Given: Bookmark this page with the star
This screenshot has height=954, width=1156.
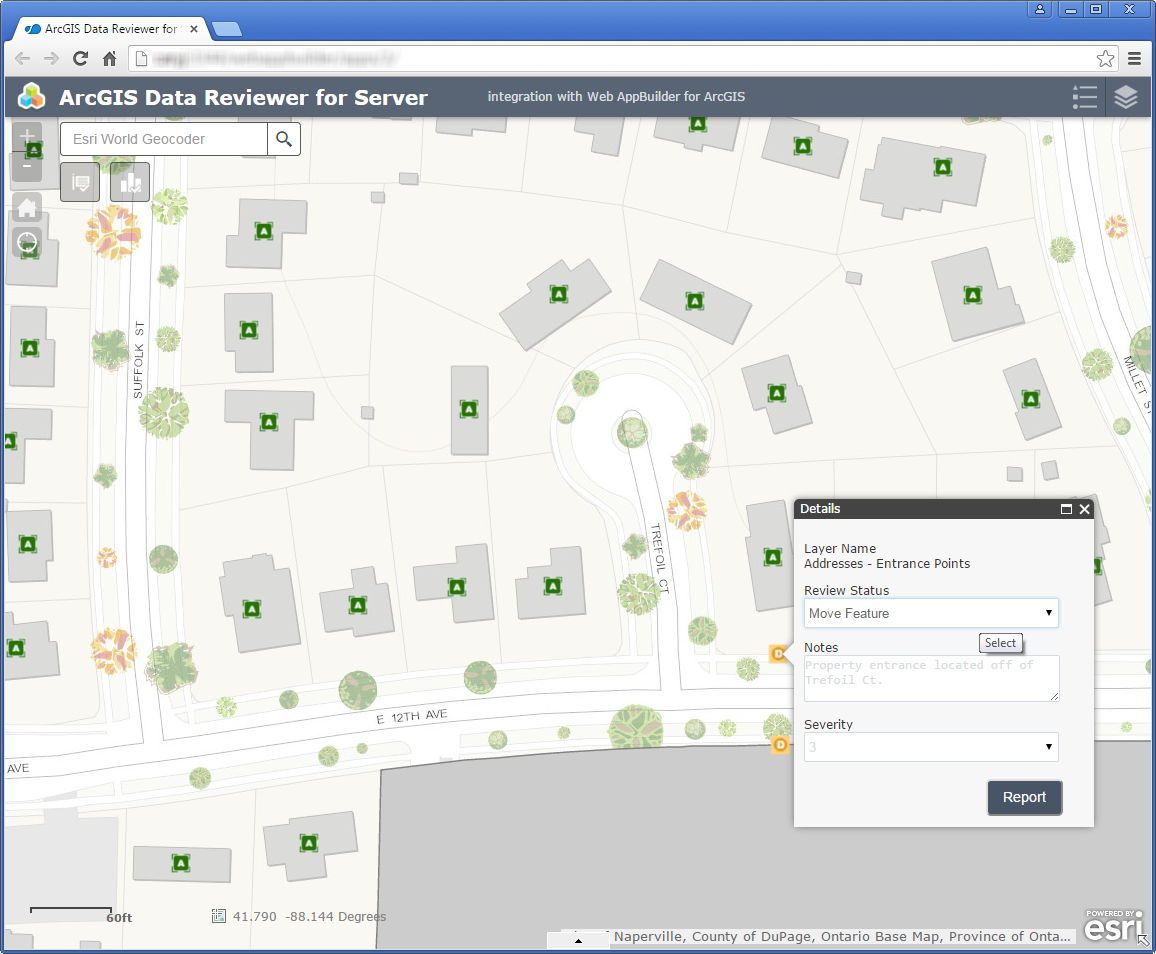Looking at the screenshot, I should (x=1105, y=58).
